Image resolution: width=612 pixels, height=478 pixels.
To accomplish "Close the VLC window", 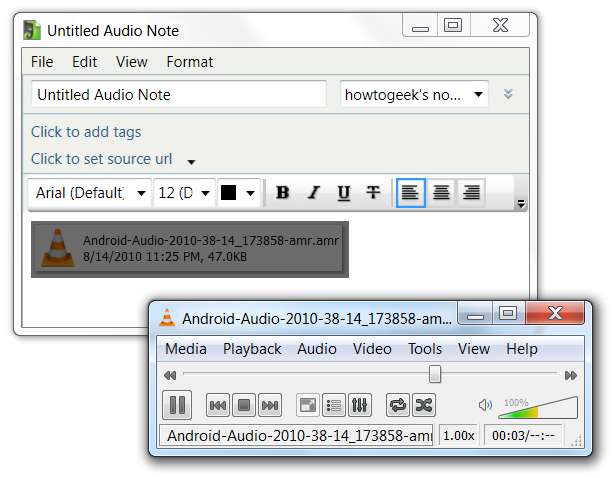I will pos(555,313).
